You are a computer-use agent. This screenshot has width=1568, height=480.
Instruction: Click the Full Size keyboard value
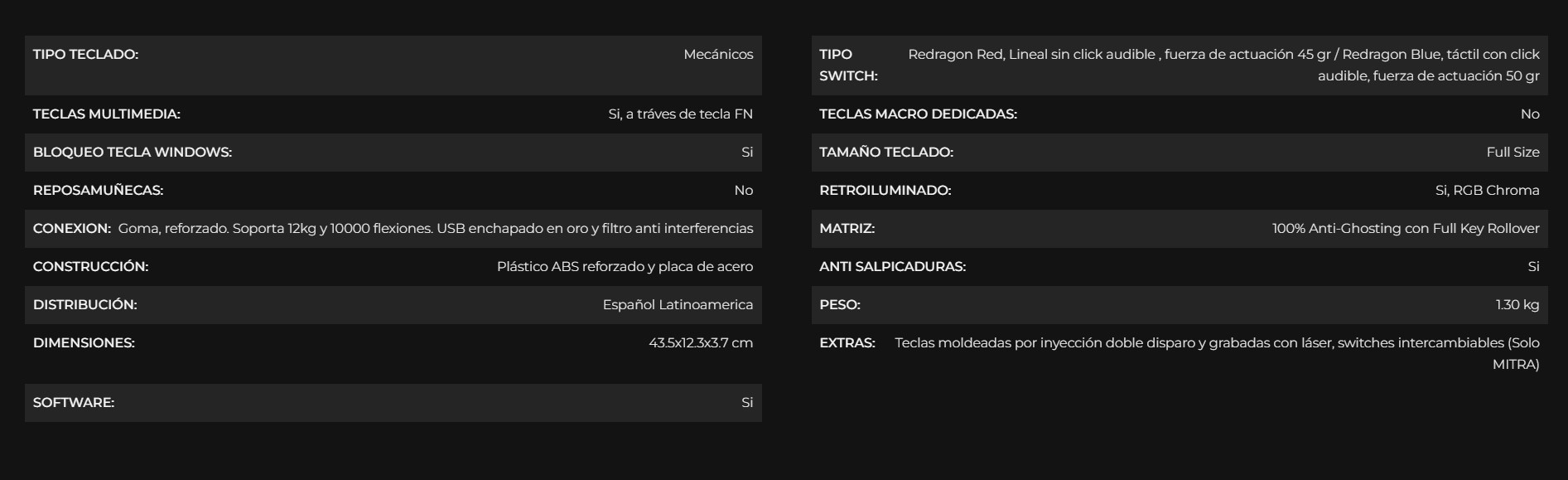[1513, 153]
